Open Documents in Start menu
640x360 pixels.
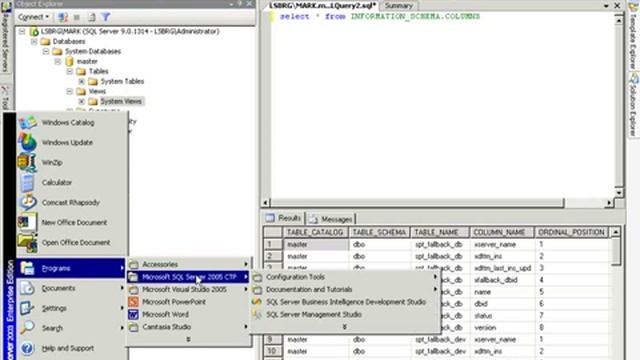coord(71,288)
